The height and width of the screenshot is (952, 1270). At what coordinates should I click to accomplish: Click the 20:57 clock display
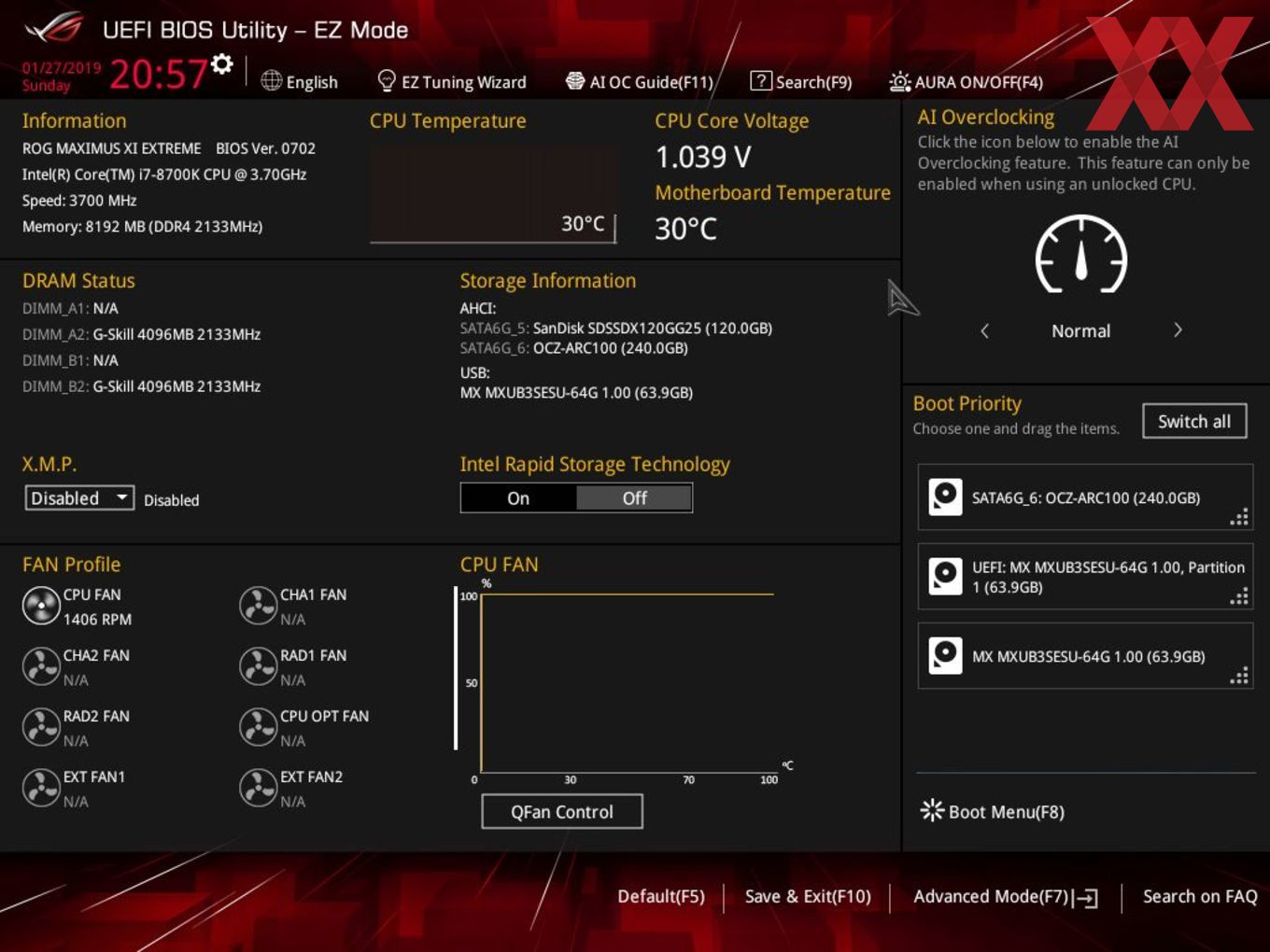[x=159, y=74]
